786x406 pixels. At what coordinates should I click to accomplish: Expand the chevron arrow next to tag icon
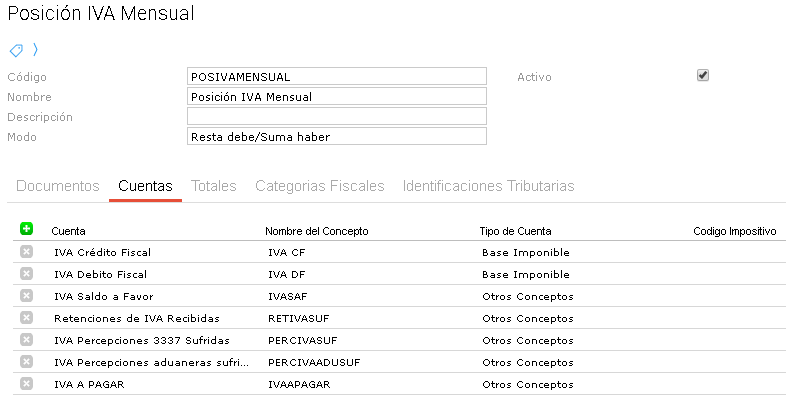click(x=35, y=49)
